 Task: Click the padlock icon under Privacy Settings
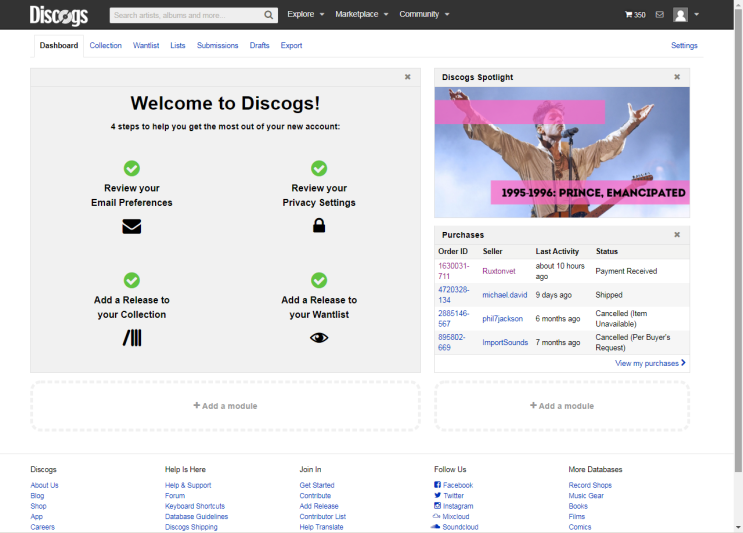pos(319,226)
